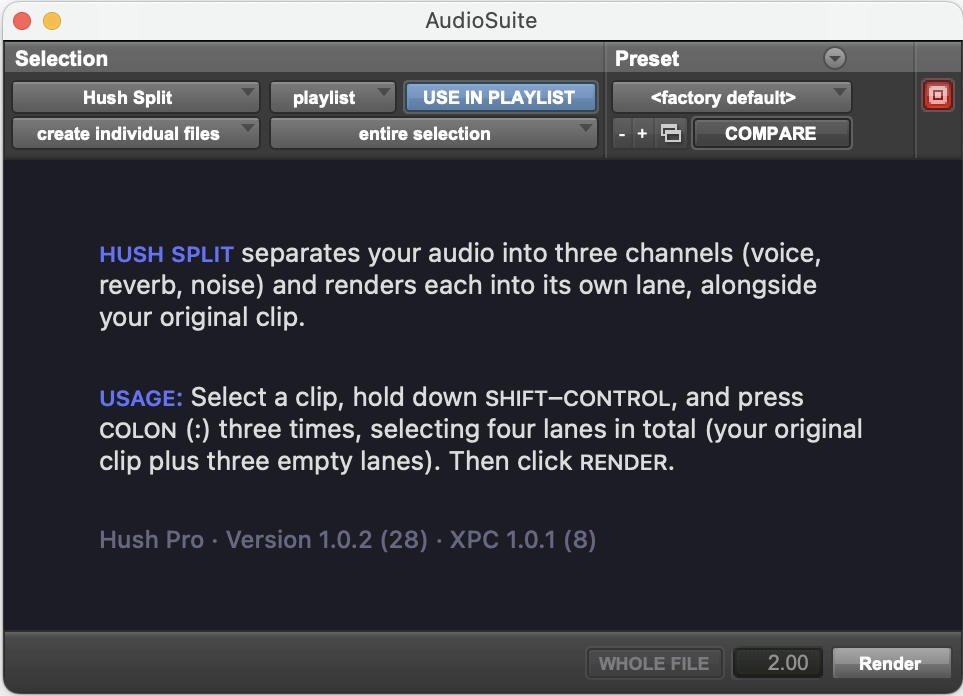Screen dimensions: 963x696
Task: Open the playlist processing output dropdown
Action: tap(332, 98)
